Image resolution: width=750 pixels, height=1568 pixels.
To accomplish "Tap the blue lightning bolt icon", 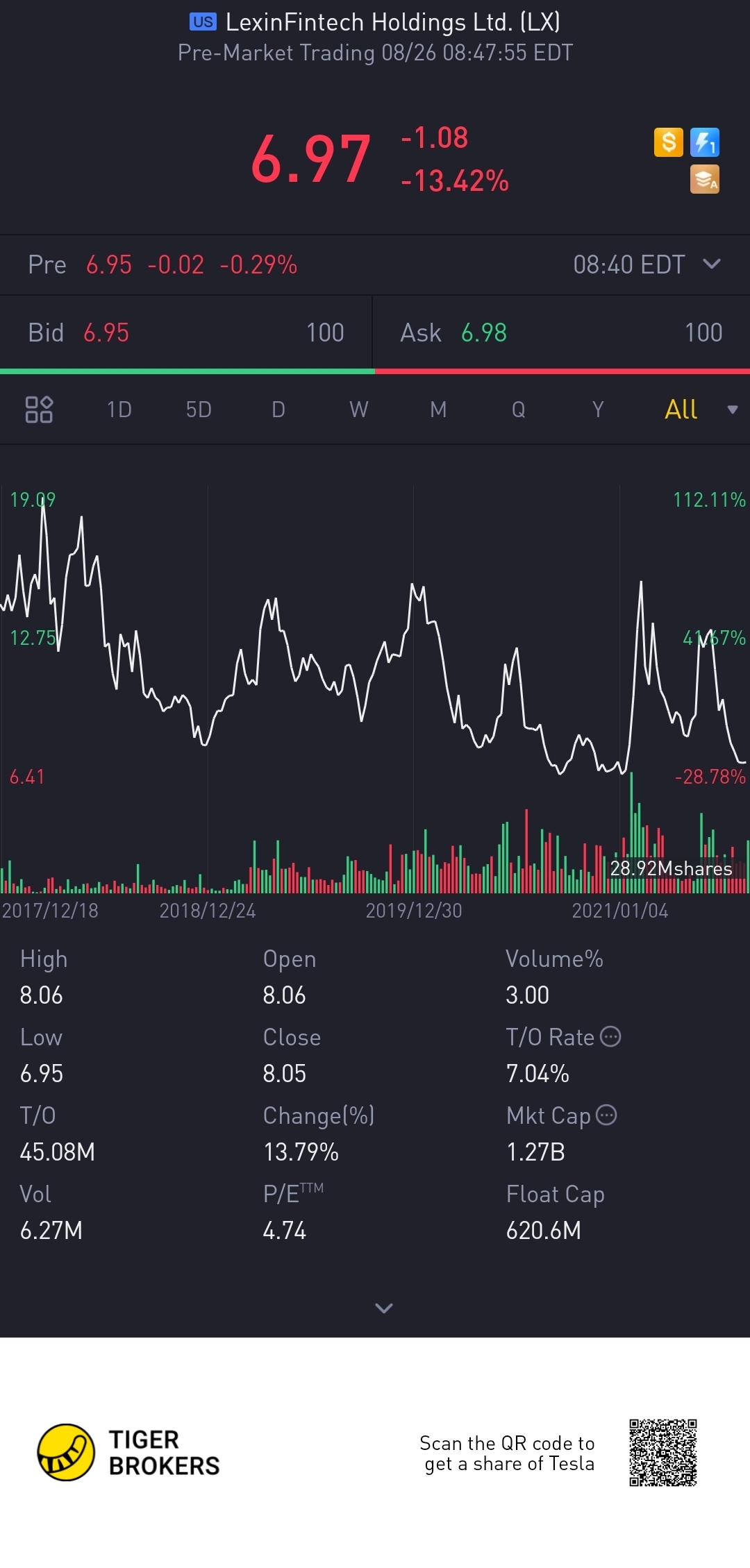I will pyautogui.click(x=705, y=142).
